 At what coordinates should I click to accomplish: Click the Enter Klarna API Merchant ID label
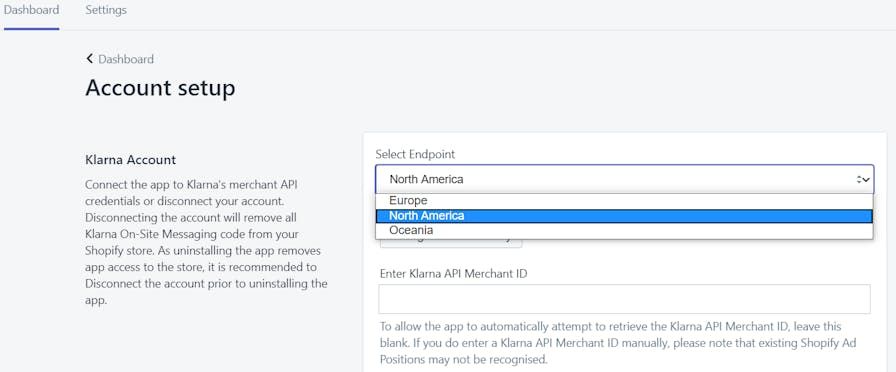(453, 273)
